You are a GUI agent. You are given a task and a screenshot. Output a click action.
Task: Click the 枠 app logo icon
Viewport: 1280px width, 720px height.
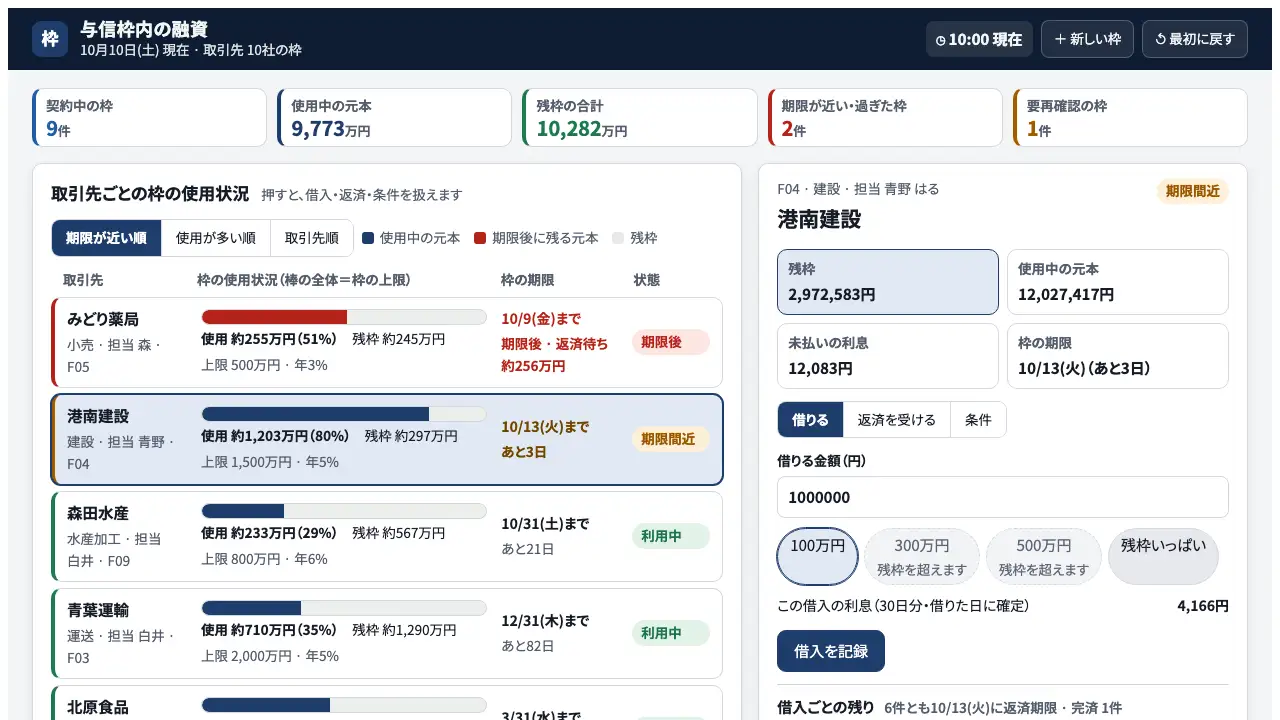[50, 39]
